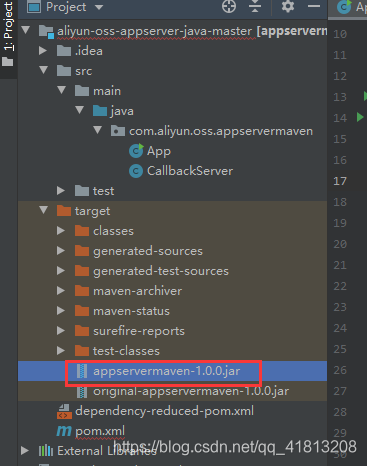
Task: Click the surefire-reports folder icon
Action: pyautogui.click(x=82, y=331)
